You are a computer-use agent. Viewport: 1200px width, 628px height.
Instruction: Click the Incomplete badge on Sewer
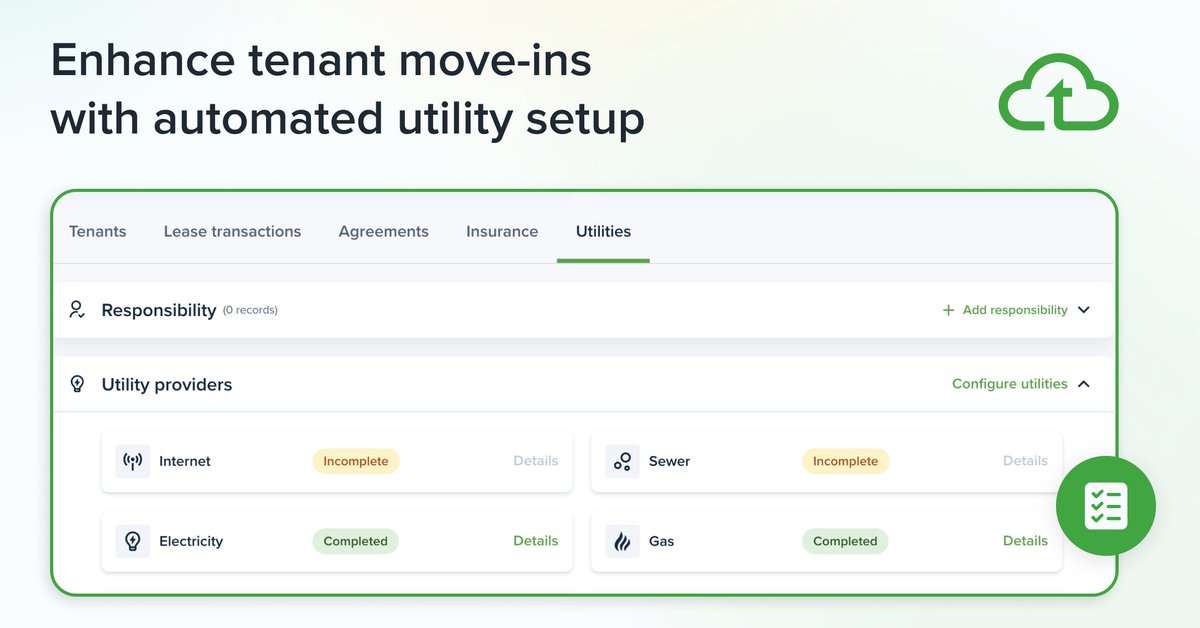[x=845, y=461]
